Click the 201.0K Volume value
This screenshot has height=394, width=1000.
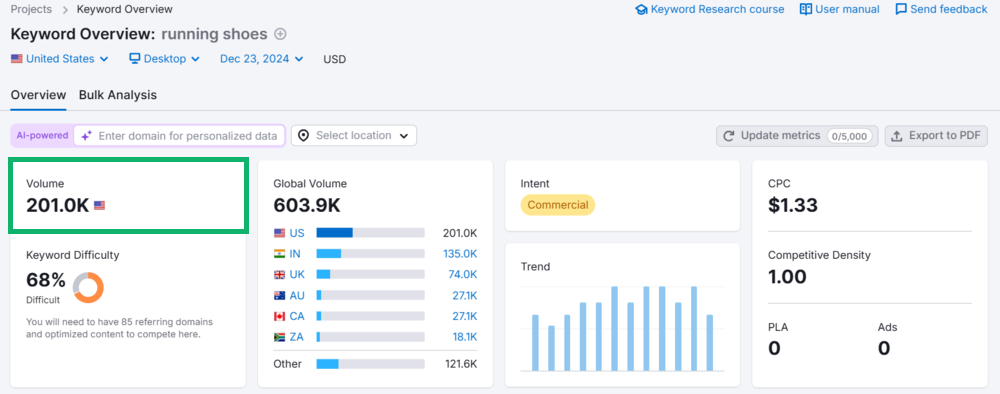pos(57,205)
